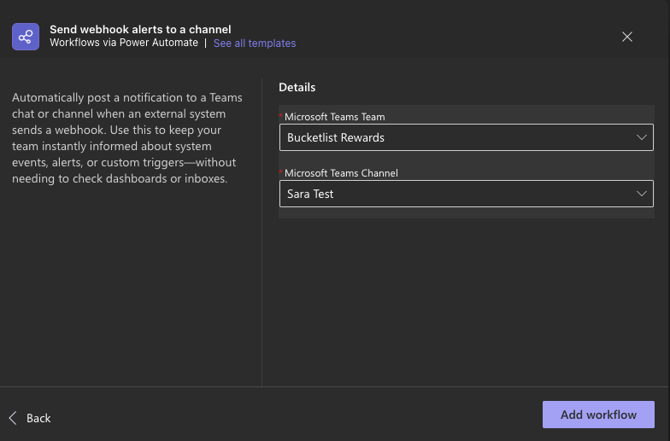The width and height of the screenshot is (670, 441).
Task: Click Workflows via Power Automate subtitle
Action: pos(124,44)
